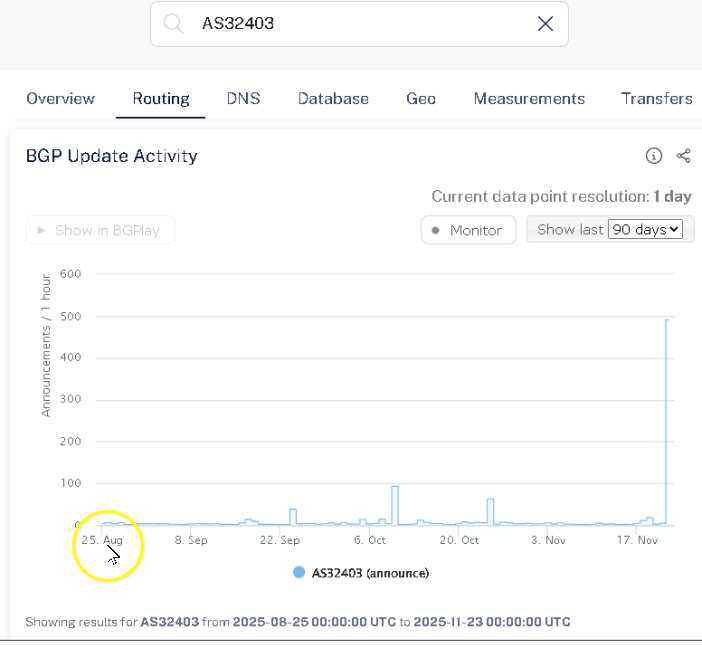Click the blue legend dot for AS32403
Viewport: 702px width, 648px height.
(x=298, y=573)
